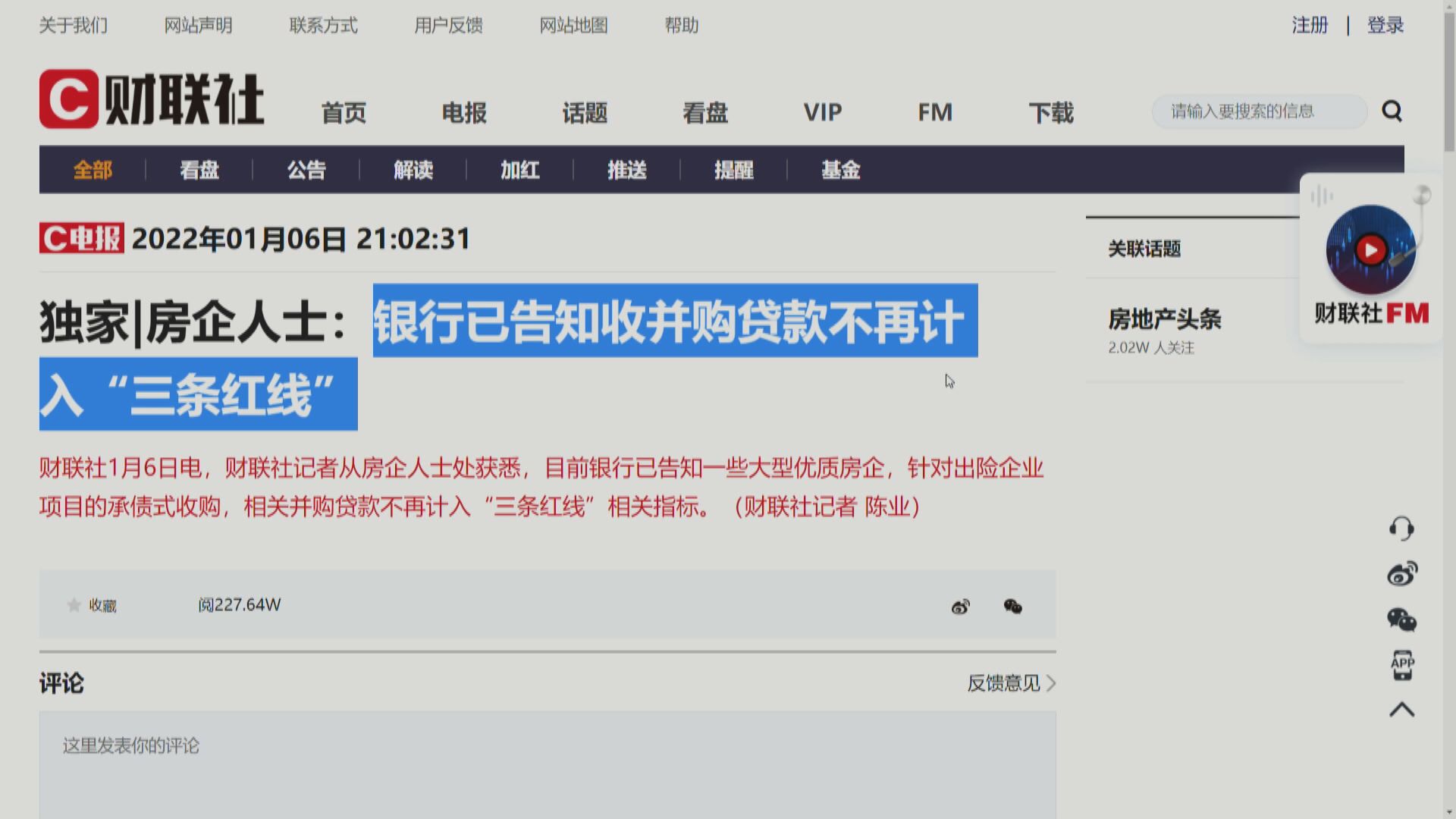Open the APP download icon
Image resolution: width=1456 pixels, height=819 pixels.
[1404, 665]
